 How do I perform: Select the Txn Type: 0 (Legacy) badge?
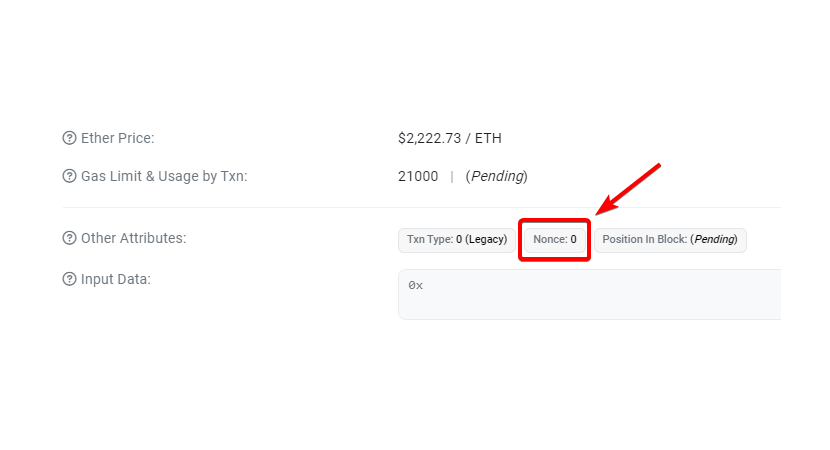pos(457,240)
